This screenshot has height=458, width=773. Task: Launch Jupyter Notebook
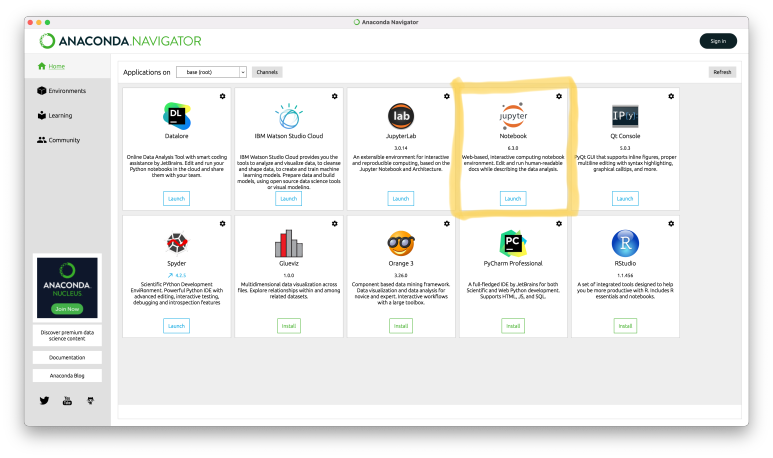pos(513,199)
